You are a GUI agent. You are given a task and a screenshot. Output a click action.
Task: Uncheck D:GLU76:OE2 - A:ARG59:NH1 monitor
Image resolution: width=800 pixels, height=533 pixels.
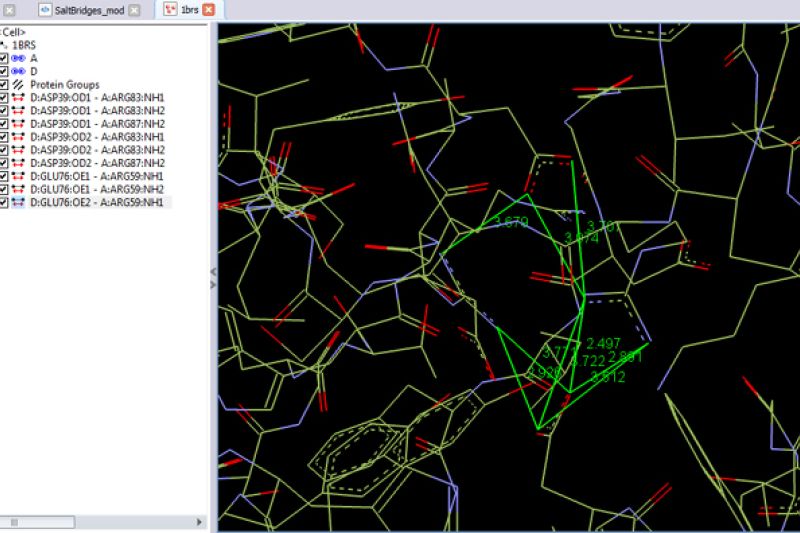tap(4, 202)
